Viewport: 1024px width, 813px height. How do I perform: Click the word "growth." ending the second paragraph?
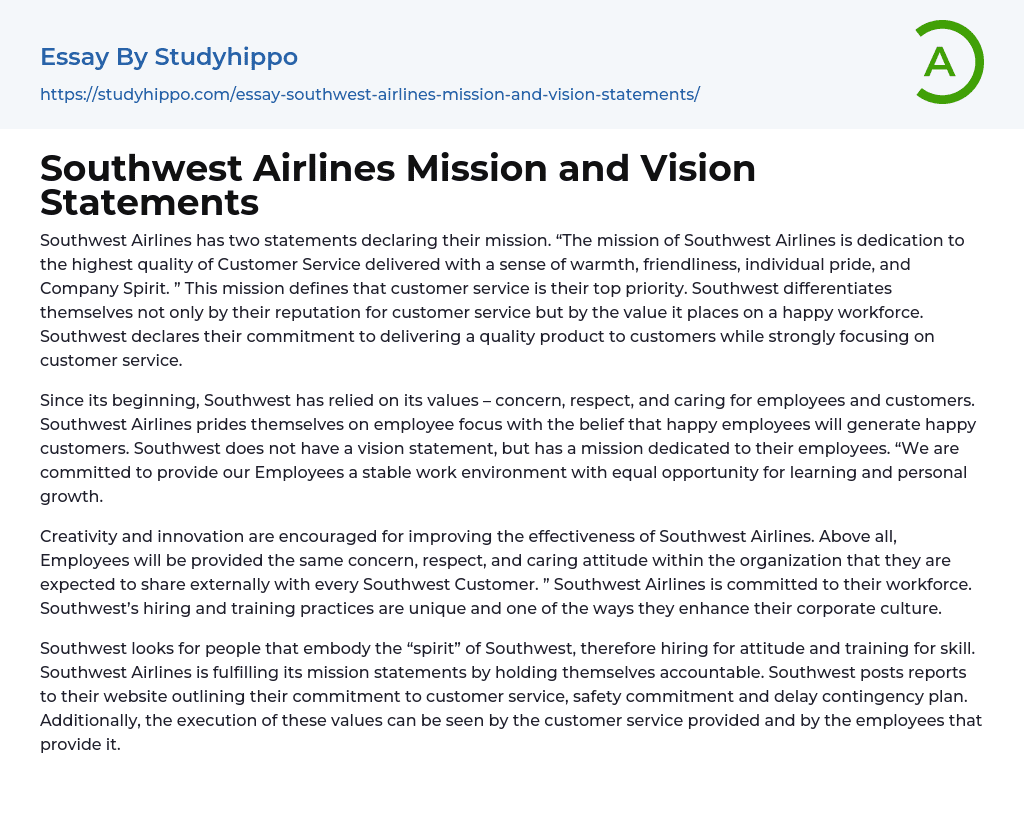[x=72, y=496]
